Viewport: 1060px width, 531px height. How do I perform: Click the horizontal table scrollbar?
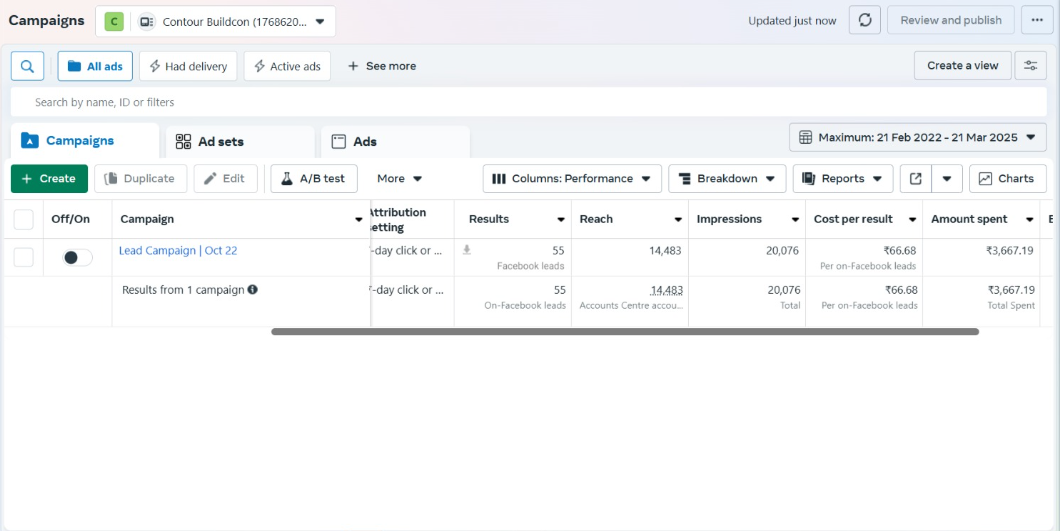click(624, 331)
